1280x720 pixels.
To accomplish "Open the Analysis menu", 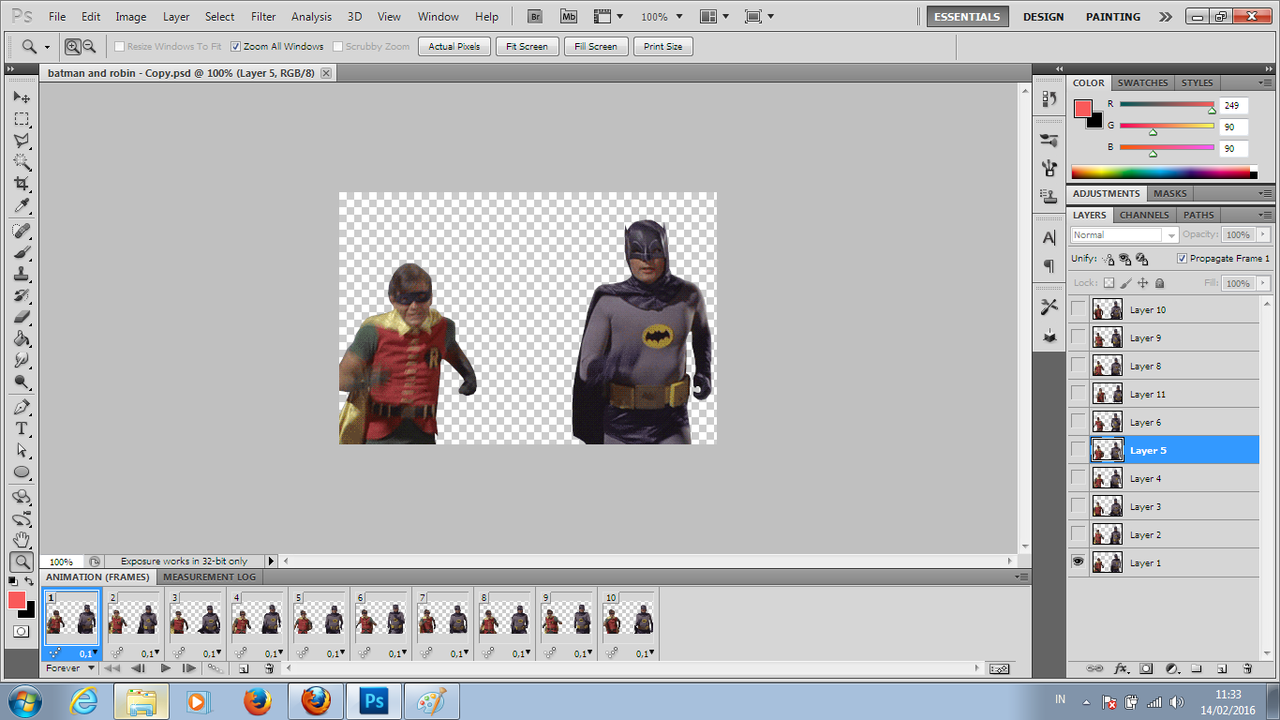I will point(311,17).
